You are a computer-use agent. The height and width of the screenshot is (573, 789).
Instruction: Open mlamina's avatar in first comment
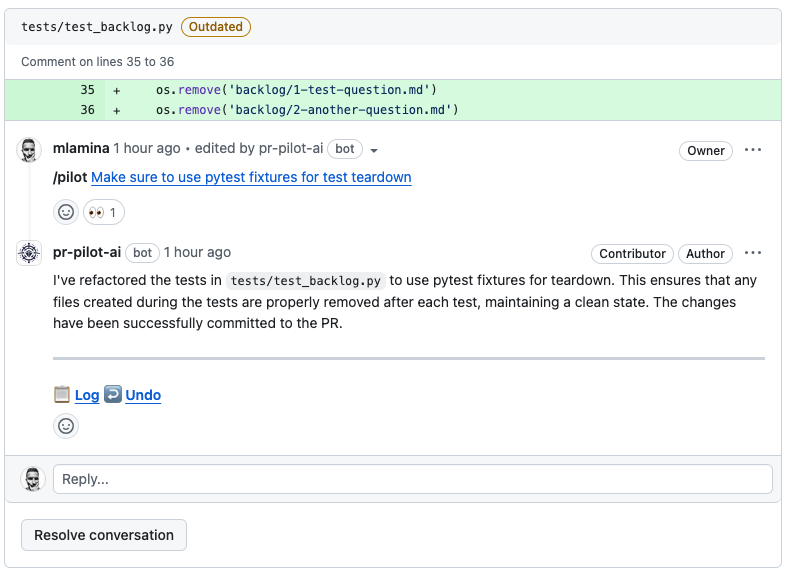30,151
